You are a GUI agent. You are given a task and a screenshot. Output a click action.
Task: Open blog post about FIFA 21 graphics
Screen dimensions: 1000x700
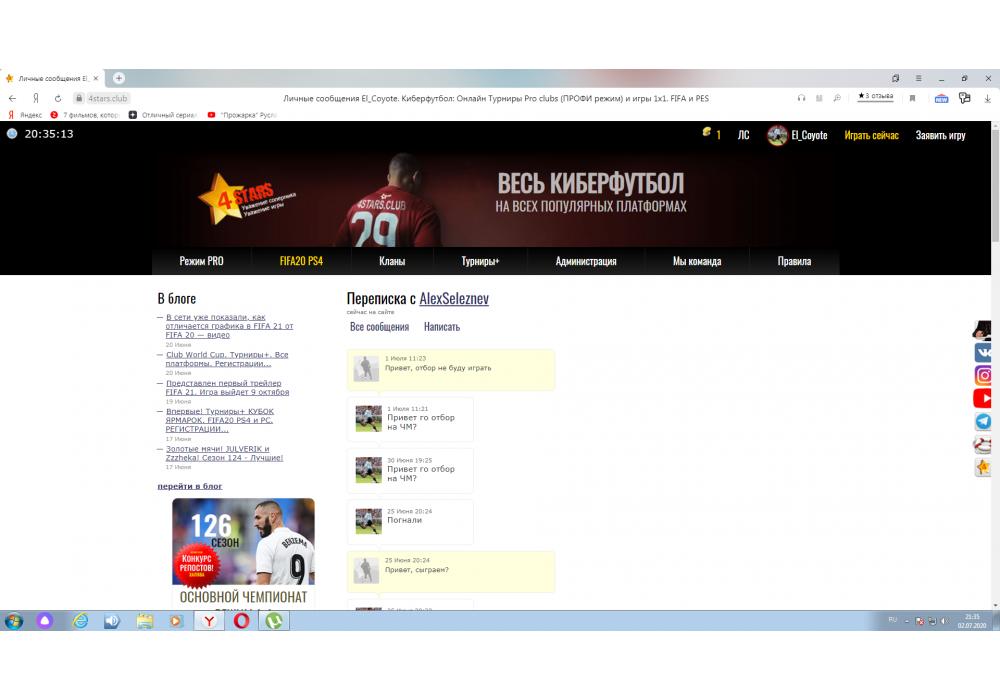pyautogui.click(x=230, y=326)
